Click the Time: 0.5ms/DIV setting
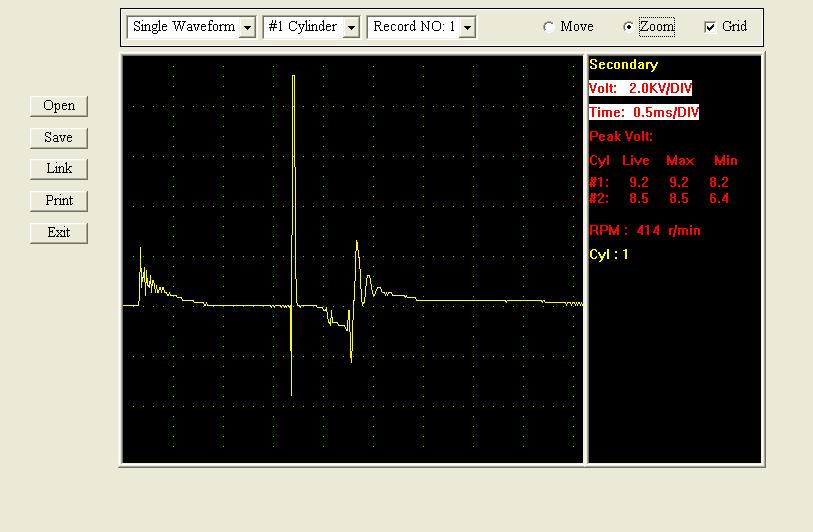This screenshot has height=532, width=813. (x=644, y=112)
